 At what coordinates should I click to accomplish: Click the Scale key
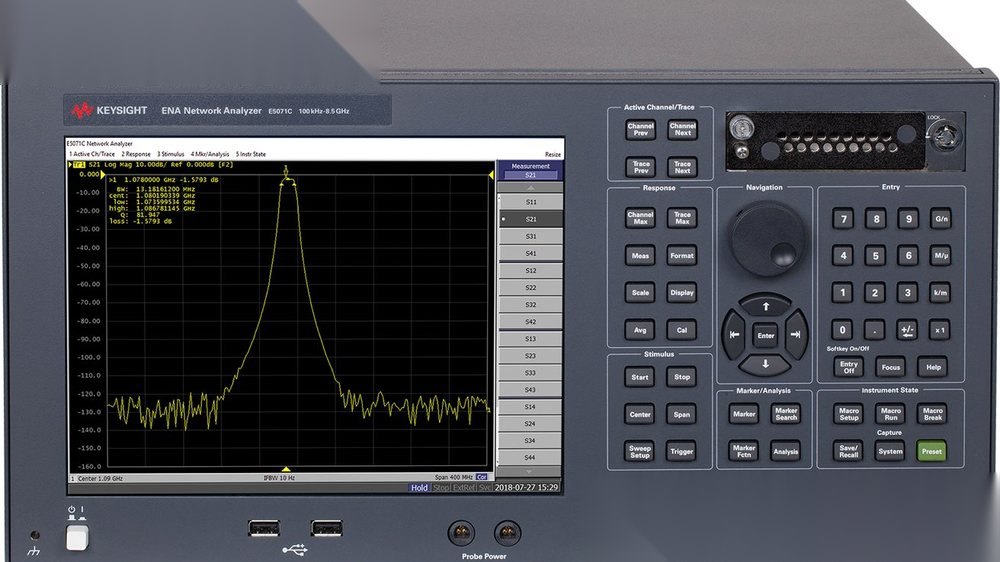click(640, 293)
